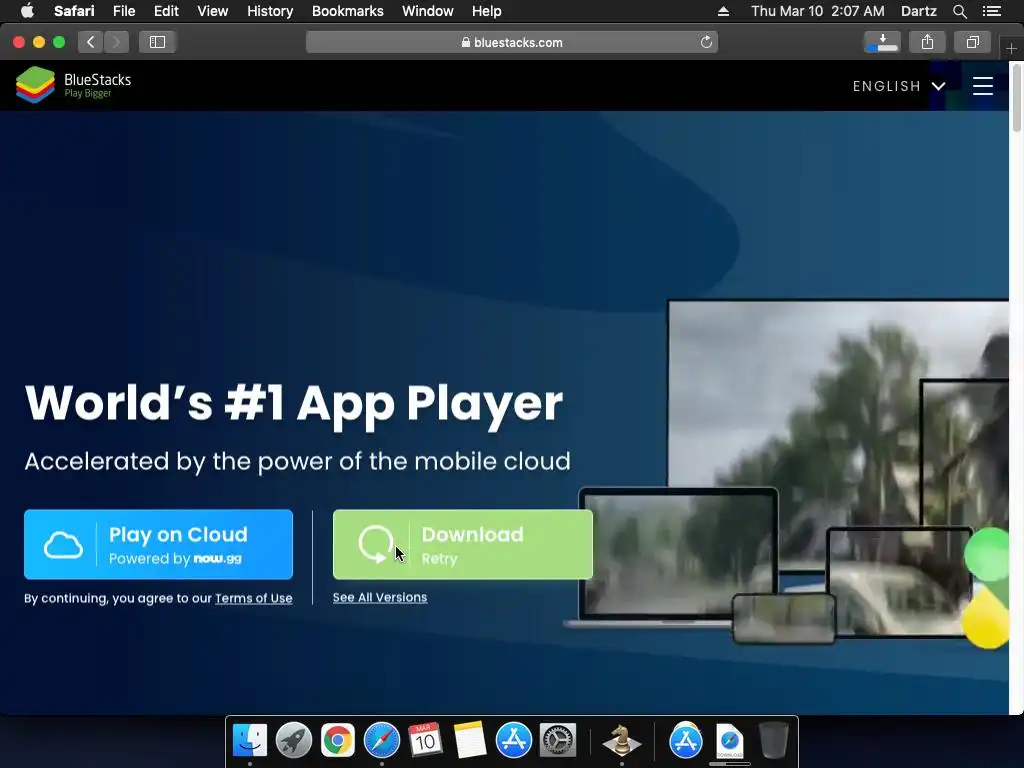Open App Store next to Notes in Dock
The image size is (1024, 768).
[x=513, y=740]
